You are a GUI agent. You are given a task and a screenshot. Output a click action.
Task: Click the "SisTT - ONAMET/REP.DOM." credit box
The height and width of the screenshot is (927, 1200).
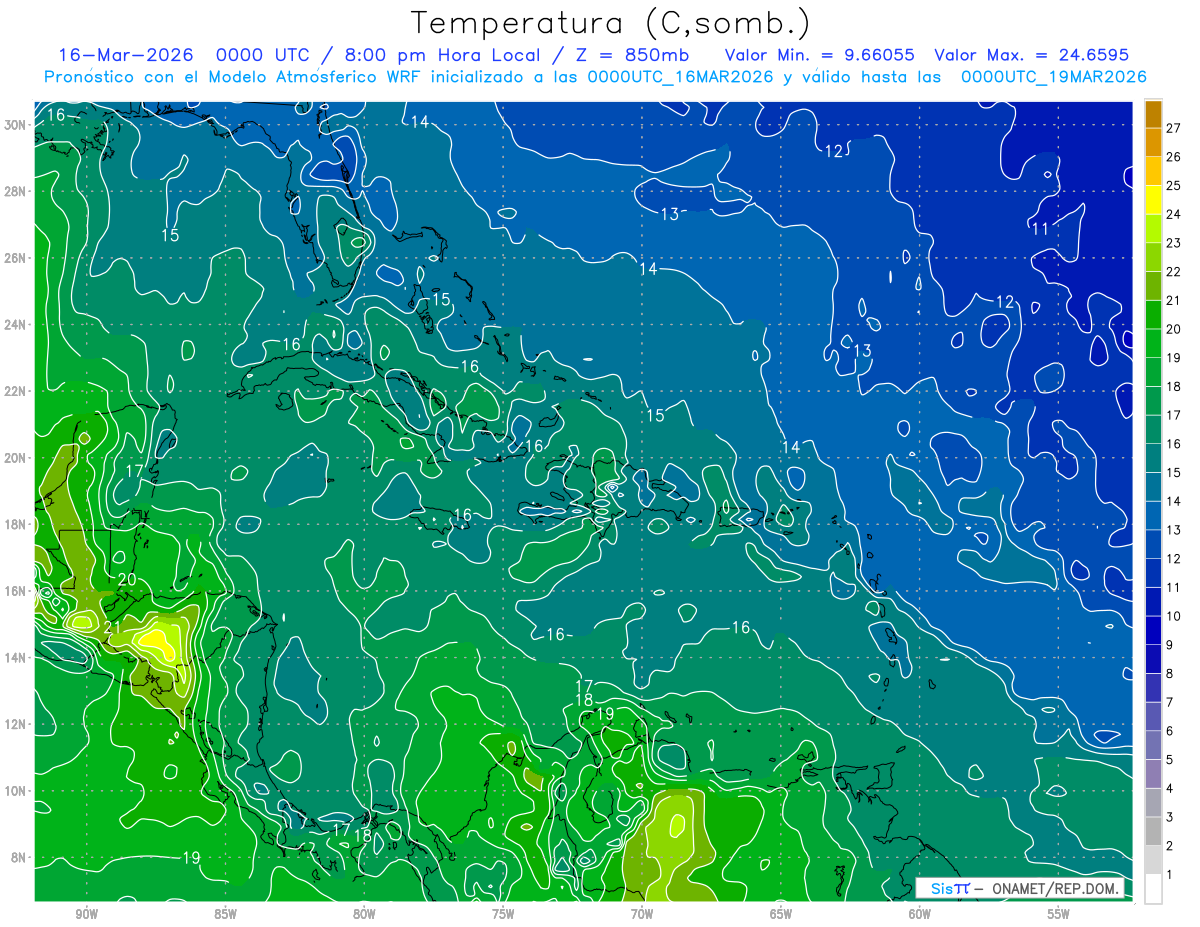tap(1019, 888)
